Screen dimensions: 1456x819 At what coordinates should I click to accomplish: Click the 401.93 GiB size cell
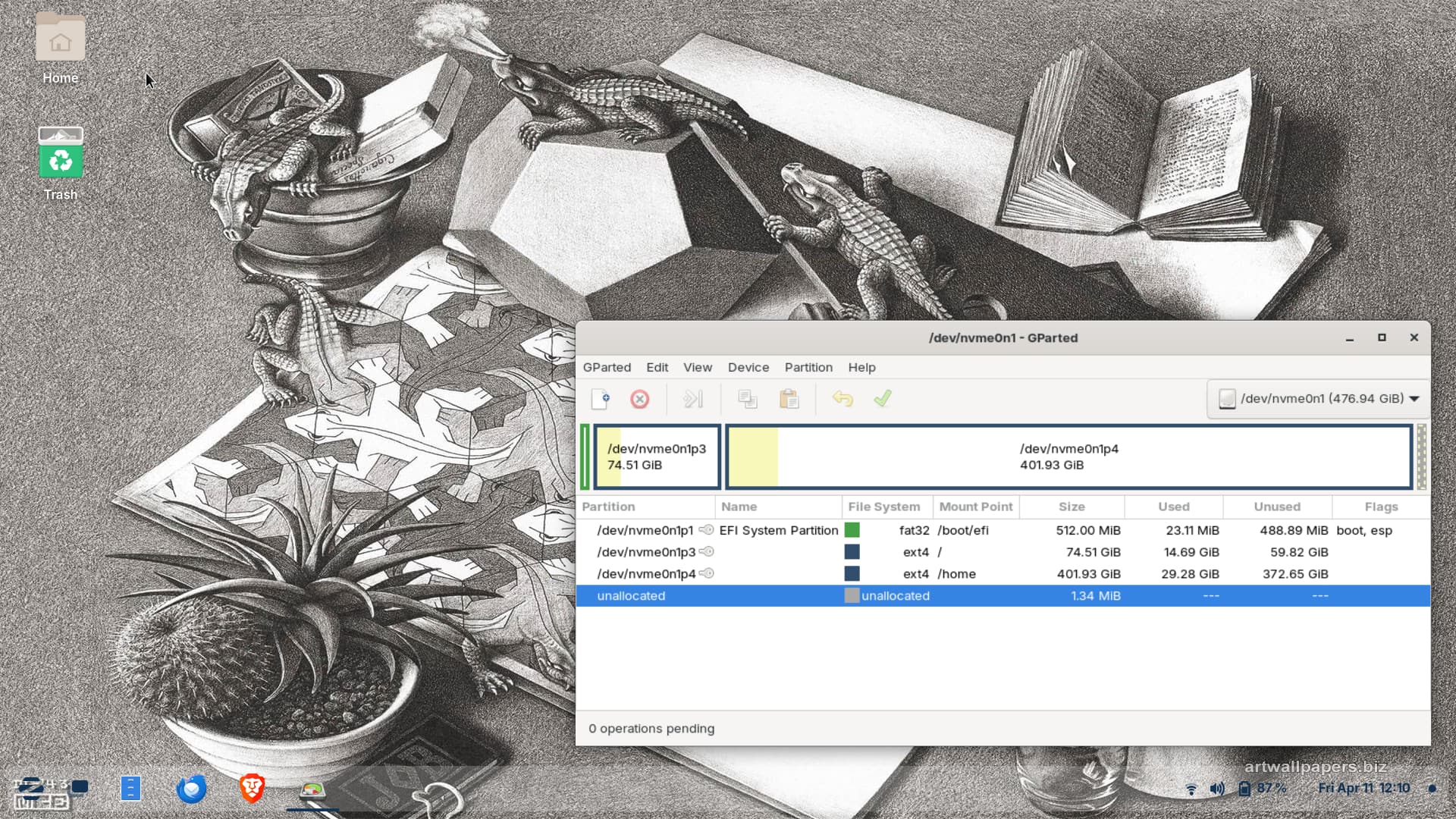(x=1088, y=573)
